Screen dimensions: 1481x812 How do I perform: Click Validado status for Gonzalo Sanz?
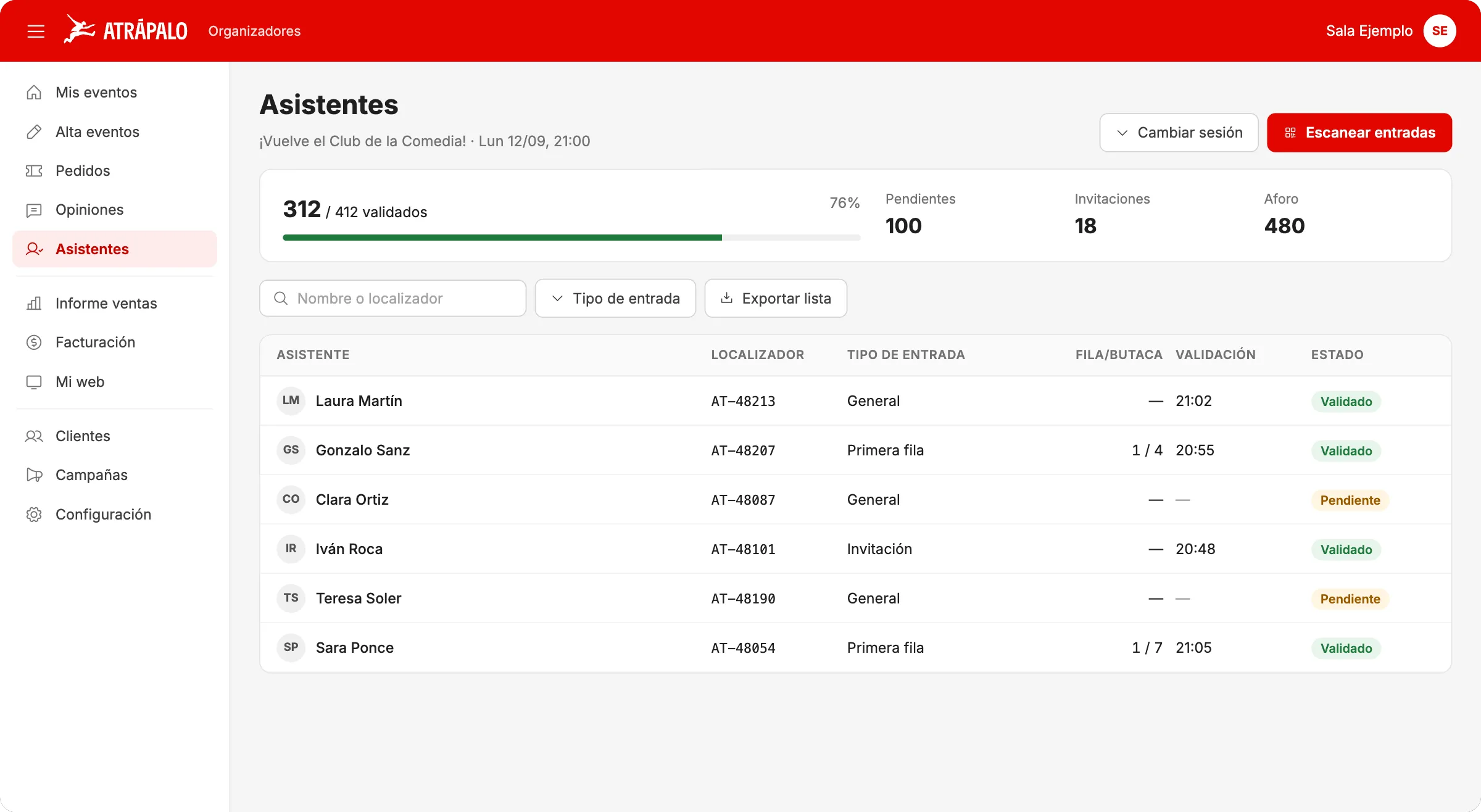[1346, 451]
